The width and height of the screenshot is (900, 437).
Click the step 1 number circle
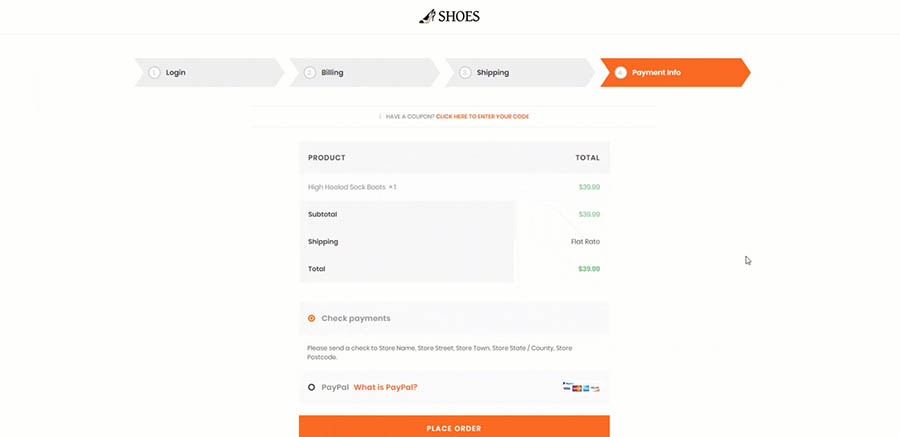154,73
